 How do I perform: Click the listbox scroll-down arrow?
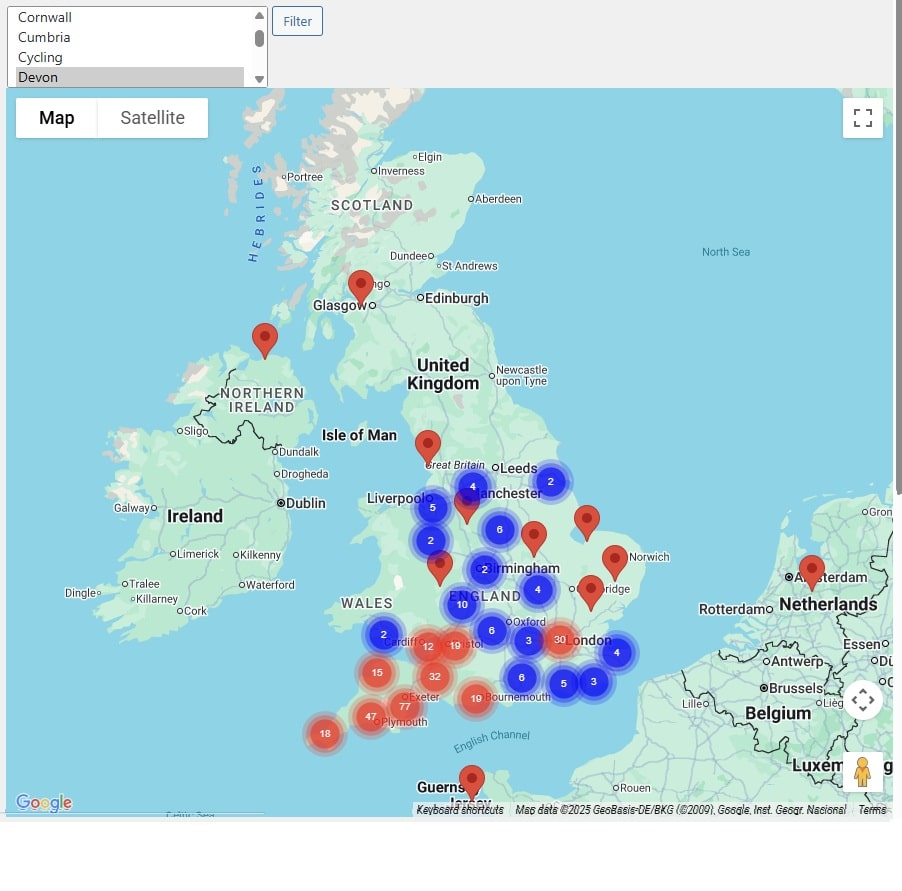(x=259, y=79)
